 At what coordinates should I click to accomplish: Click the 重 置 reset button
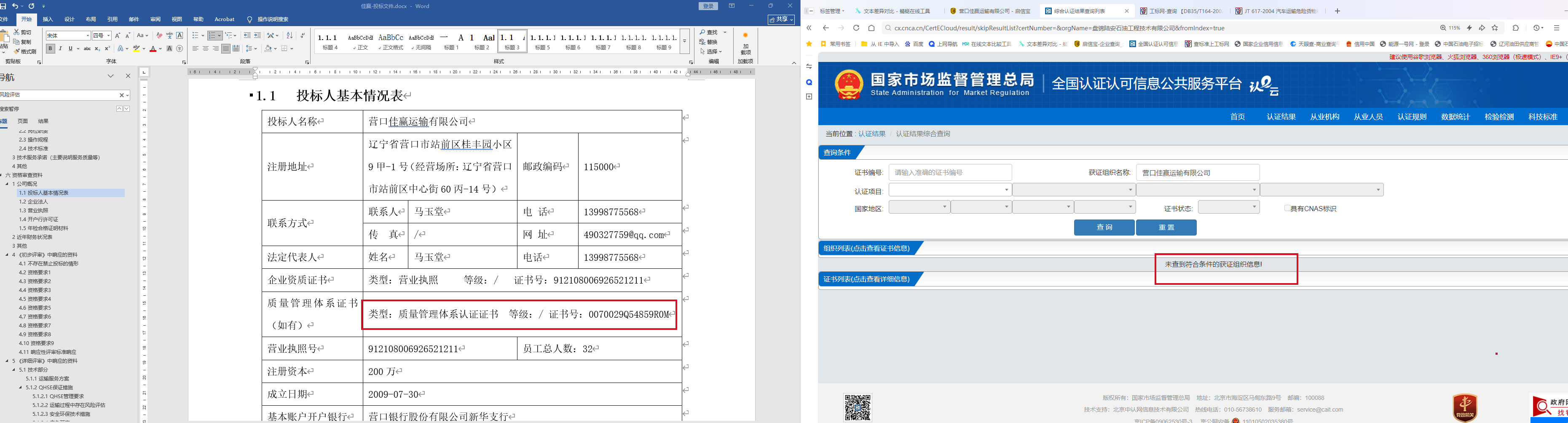tap(1166, 227)
